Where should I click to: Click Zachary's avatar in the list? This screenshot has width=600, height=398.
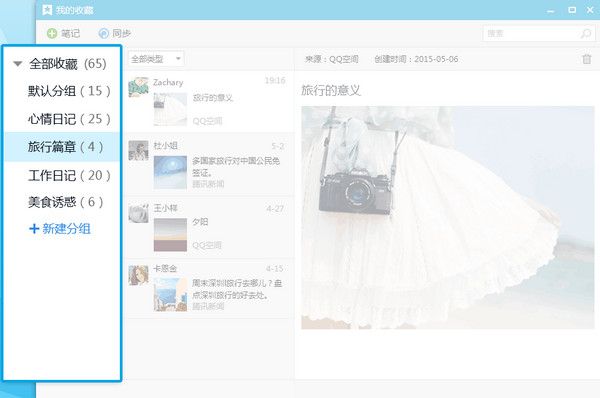pos(139,87)
